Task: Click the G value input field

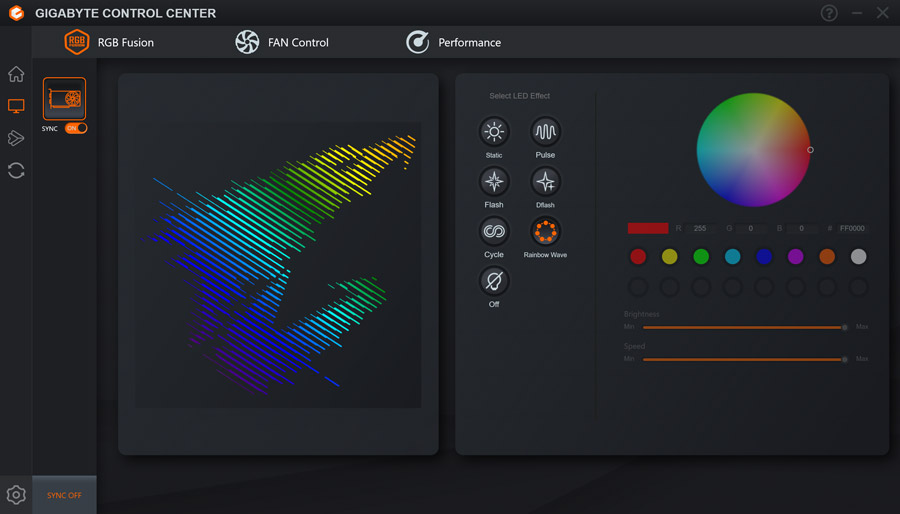Action: (750, 228)
